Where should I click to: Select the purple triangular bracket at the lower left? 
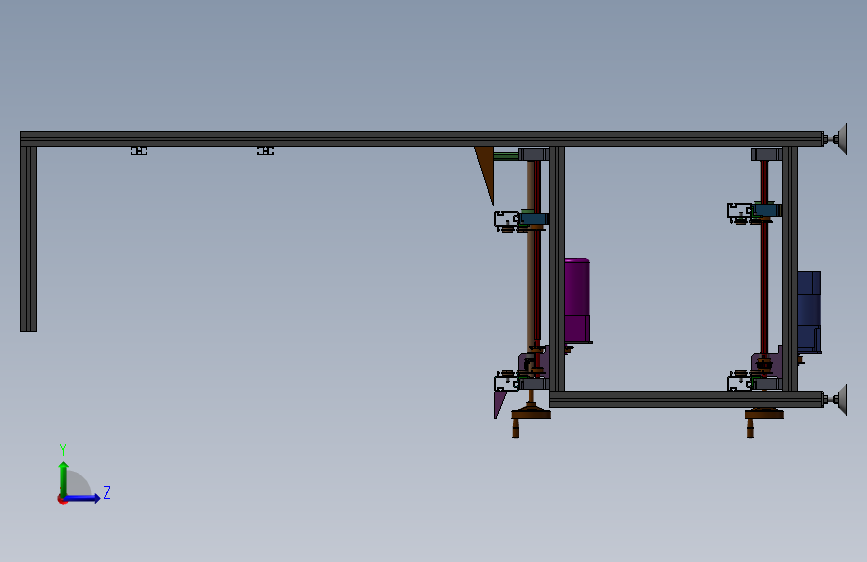tap(499, 404)
